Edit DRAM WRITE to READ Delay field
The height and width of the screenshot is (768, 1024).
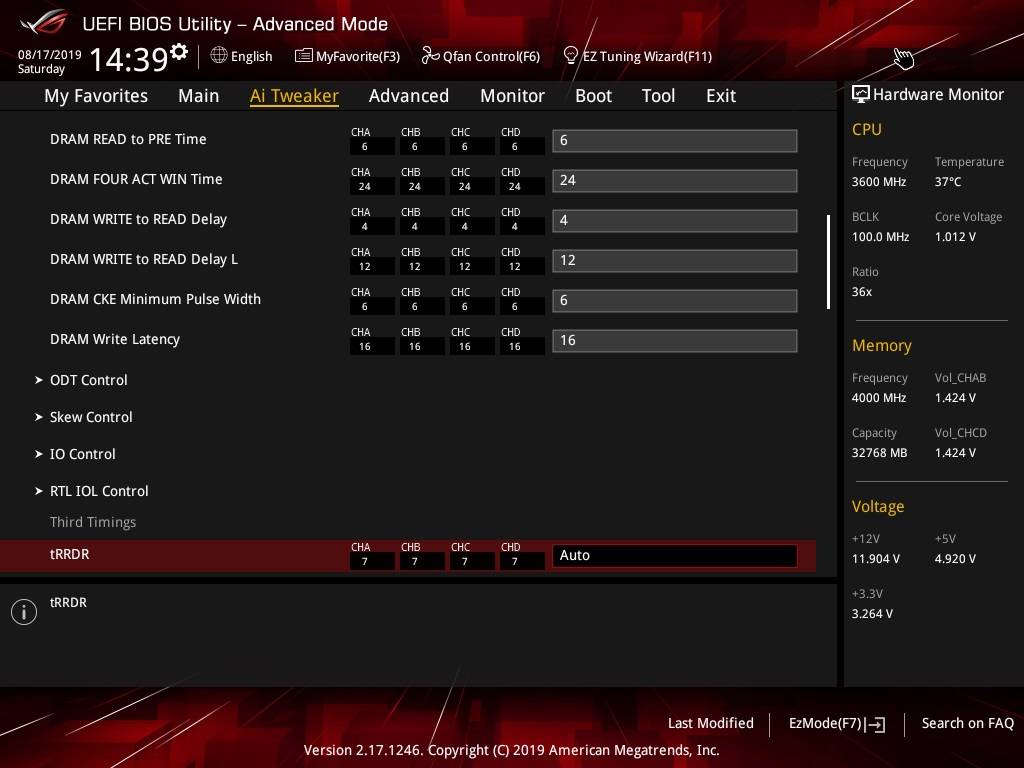coord(675,220)
